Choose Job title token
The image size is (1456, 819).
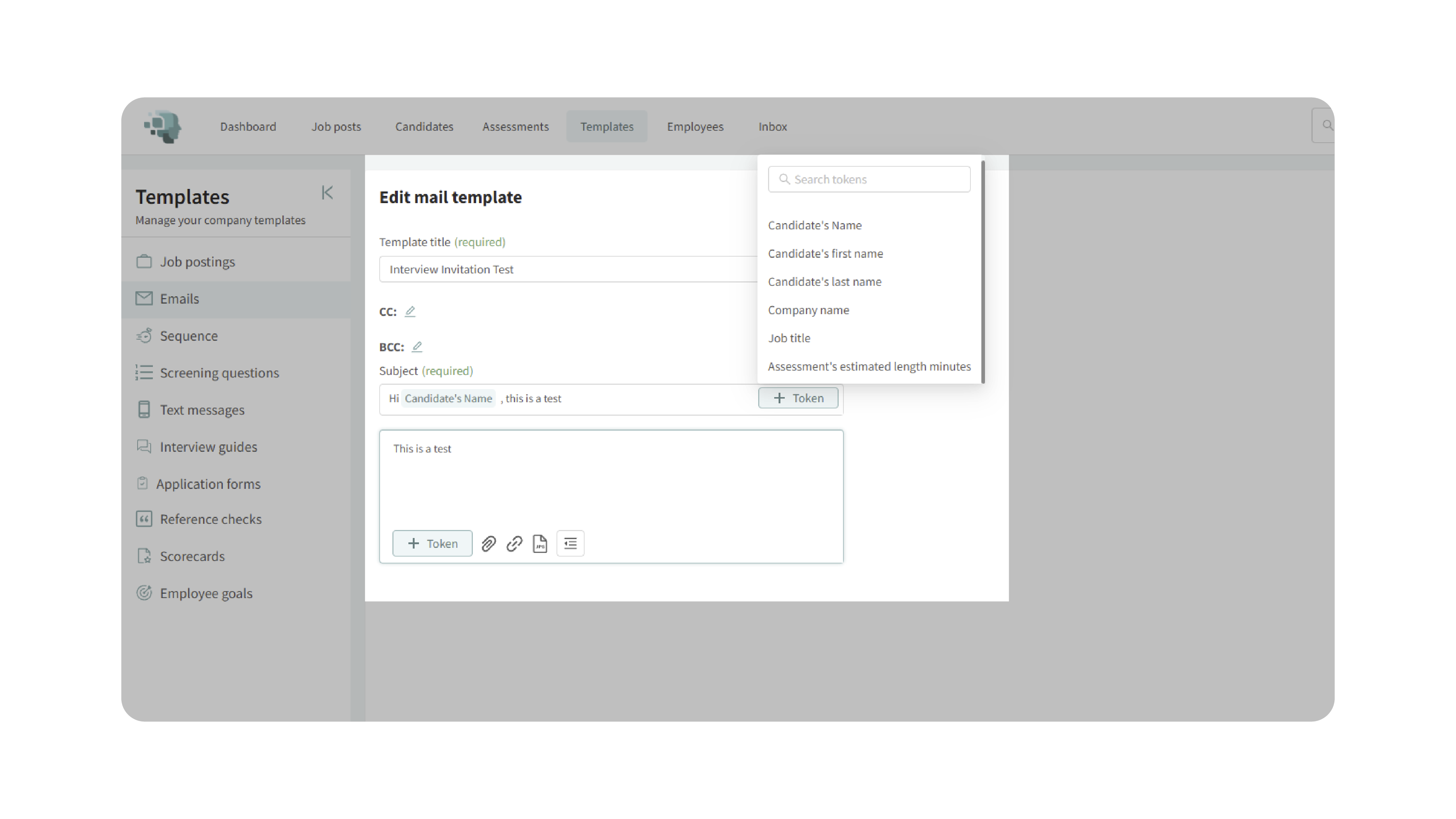click(x=789, y=338)
